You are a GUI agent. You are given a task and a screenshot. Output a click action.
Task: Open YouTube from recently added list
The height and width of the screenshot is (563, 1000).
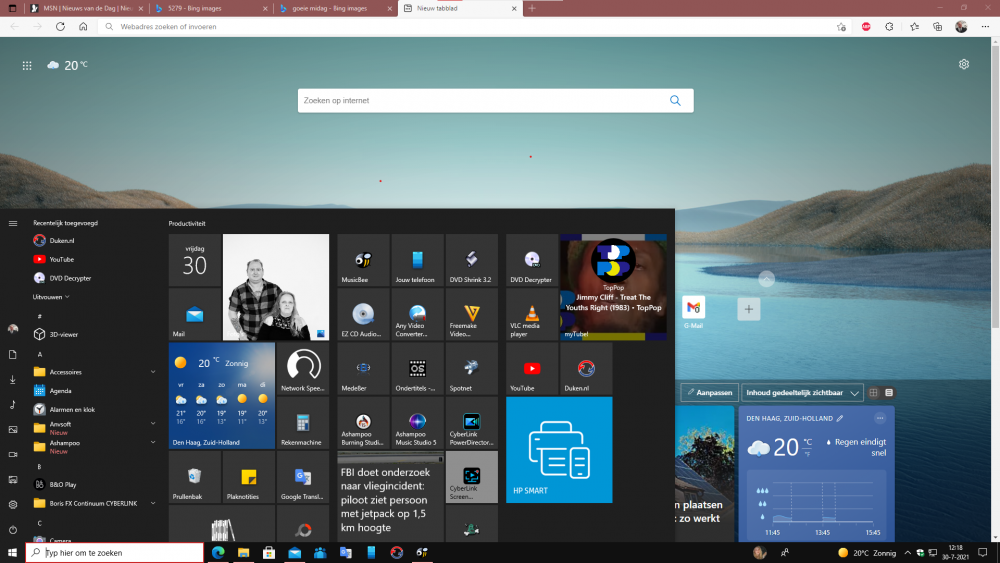point(62,259)
